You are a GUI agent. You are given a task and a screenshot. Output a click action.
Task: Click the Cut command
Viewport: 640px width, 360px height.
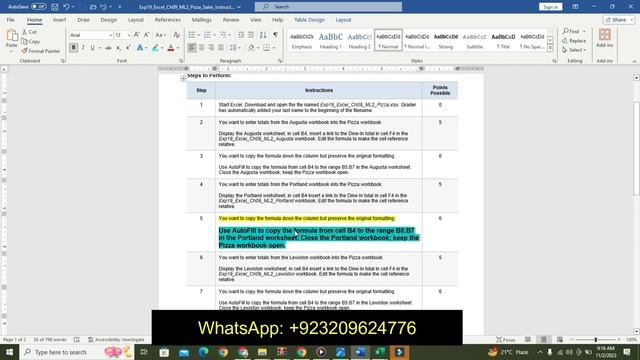[x=29, y=32]
